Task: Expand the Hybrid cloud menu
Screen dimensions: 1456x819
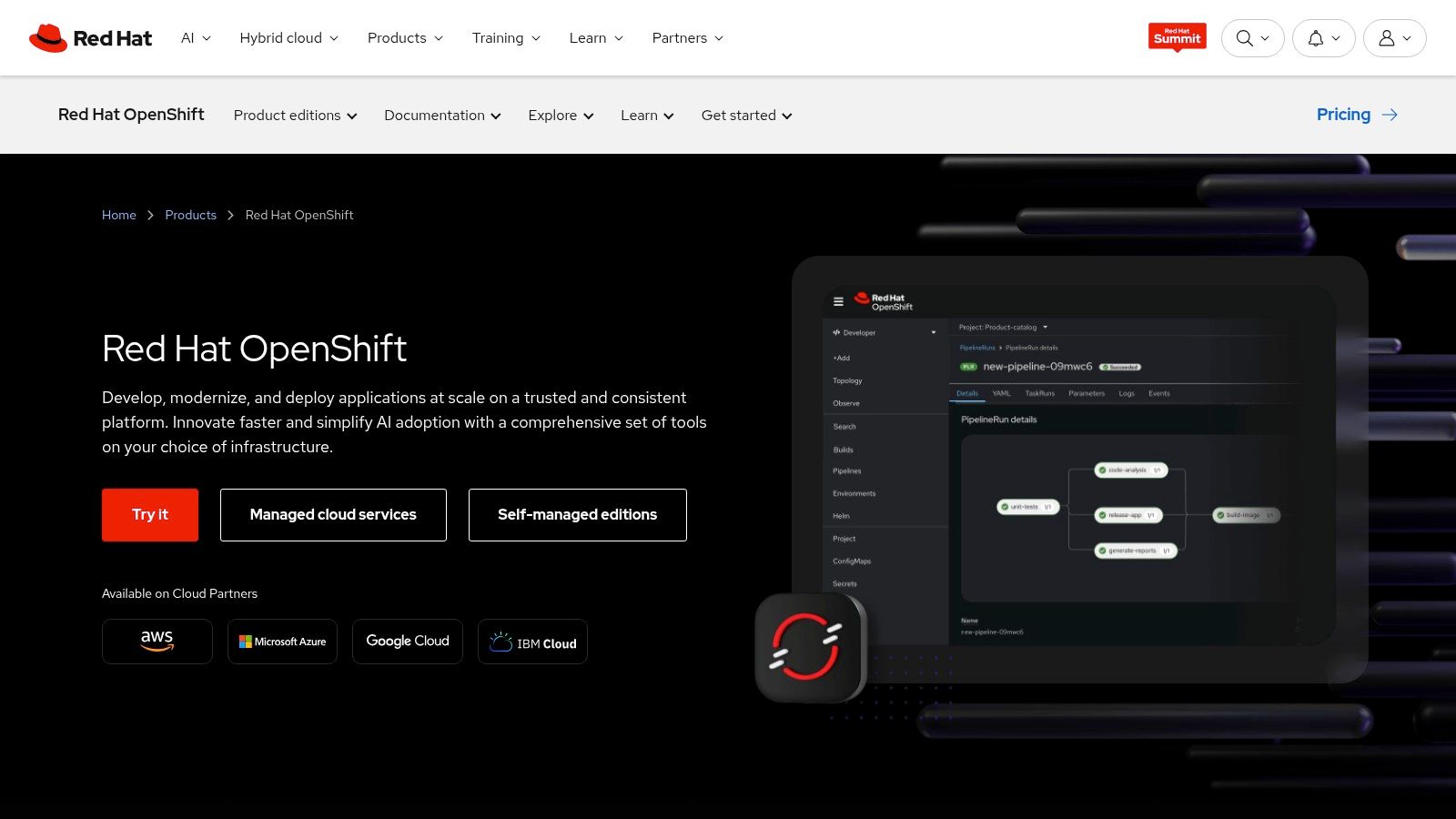Action: click(x=288, y=38)
